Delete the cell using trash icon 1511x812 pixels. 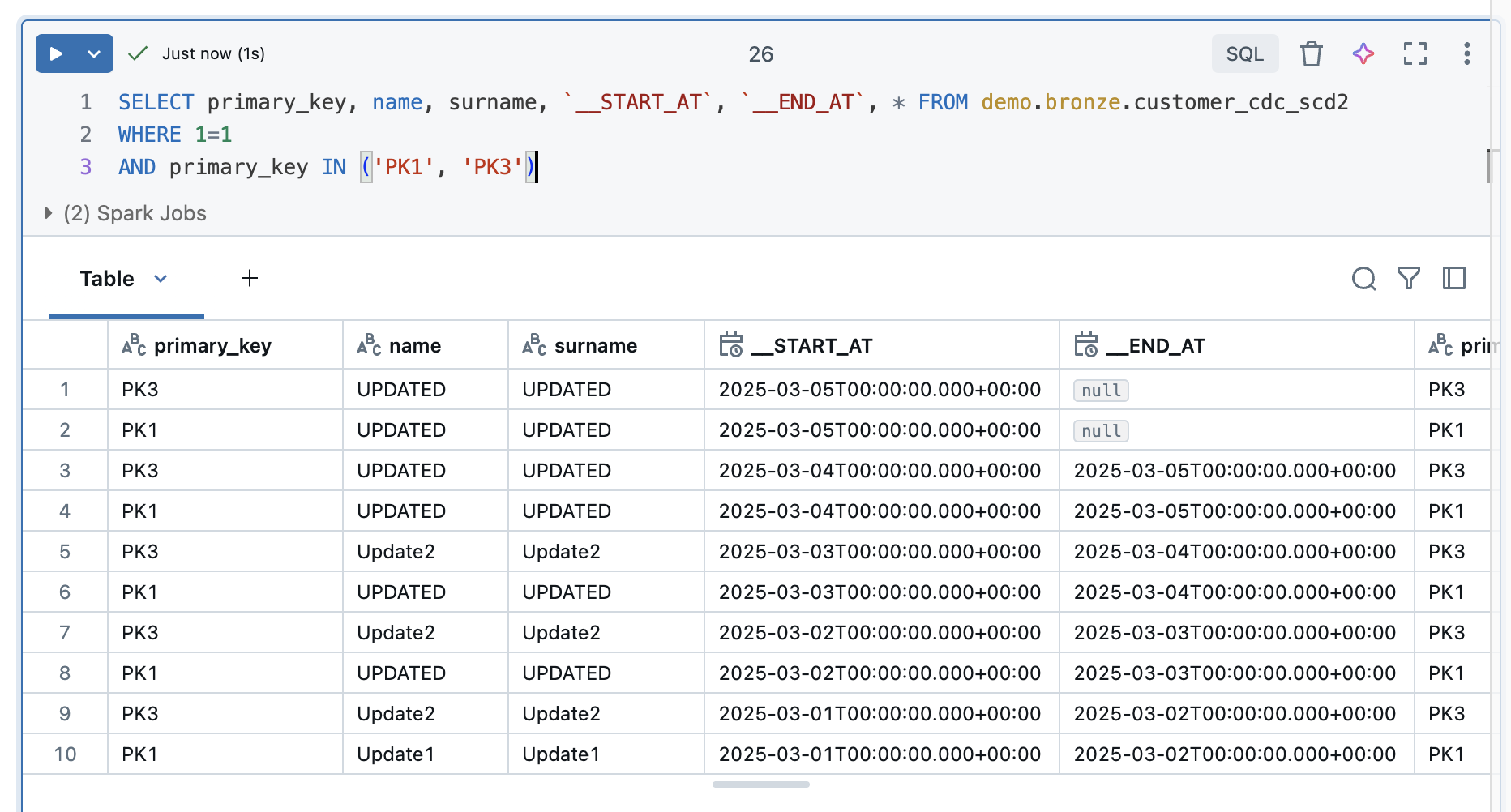coord(1311,54)
